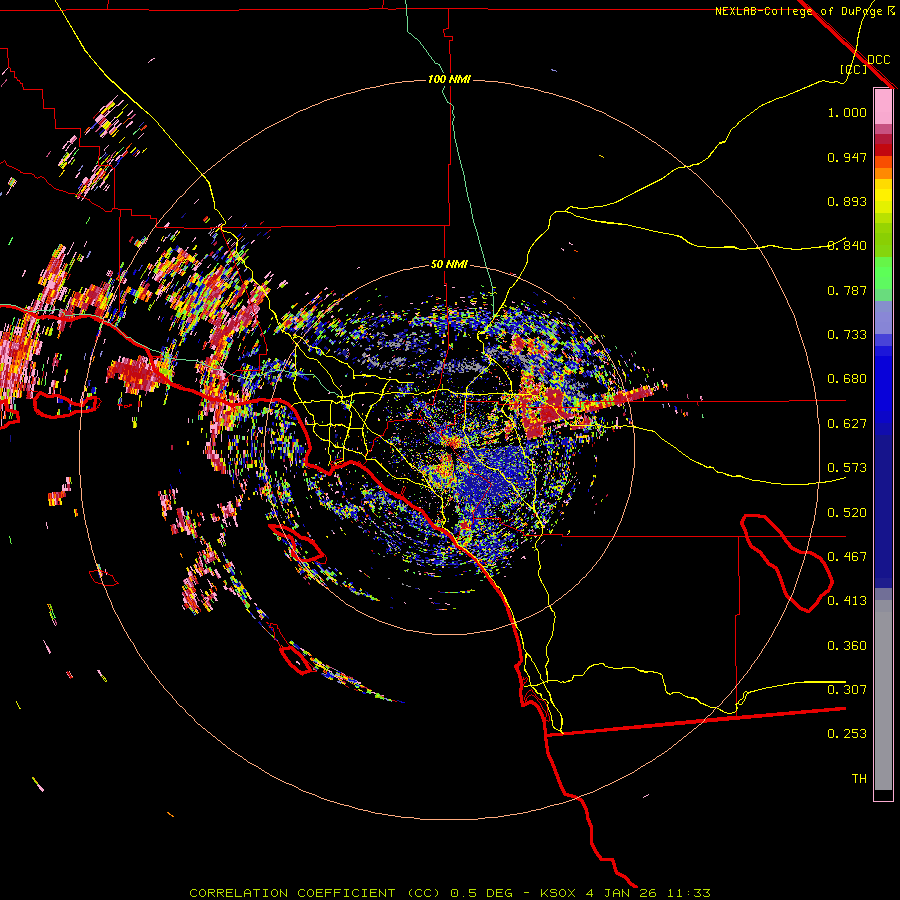Click the bright green segment of the color bar
900x900 pixels.
(x=883, y=273)
